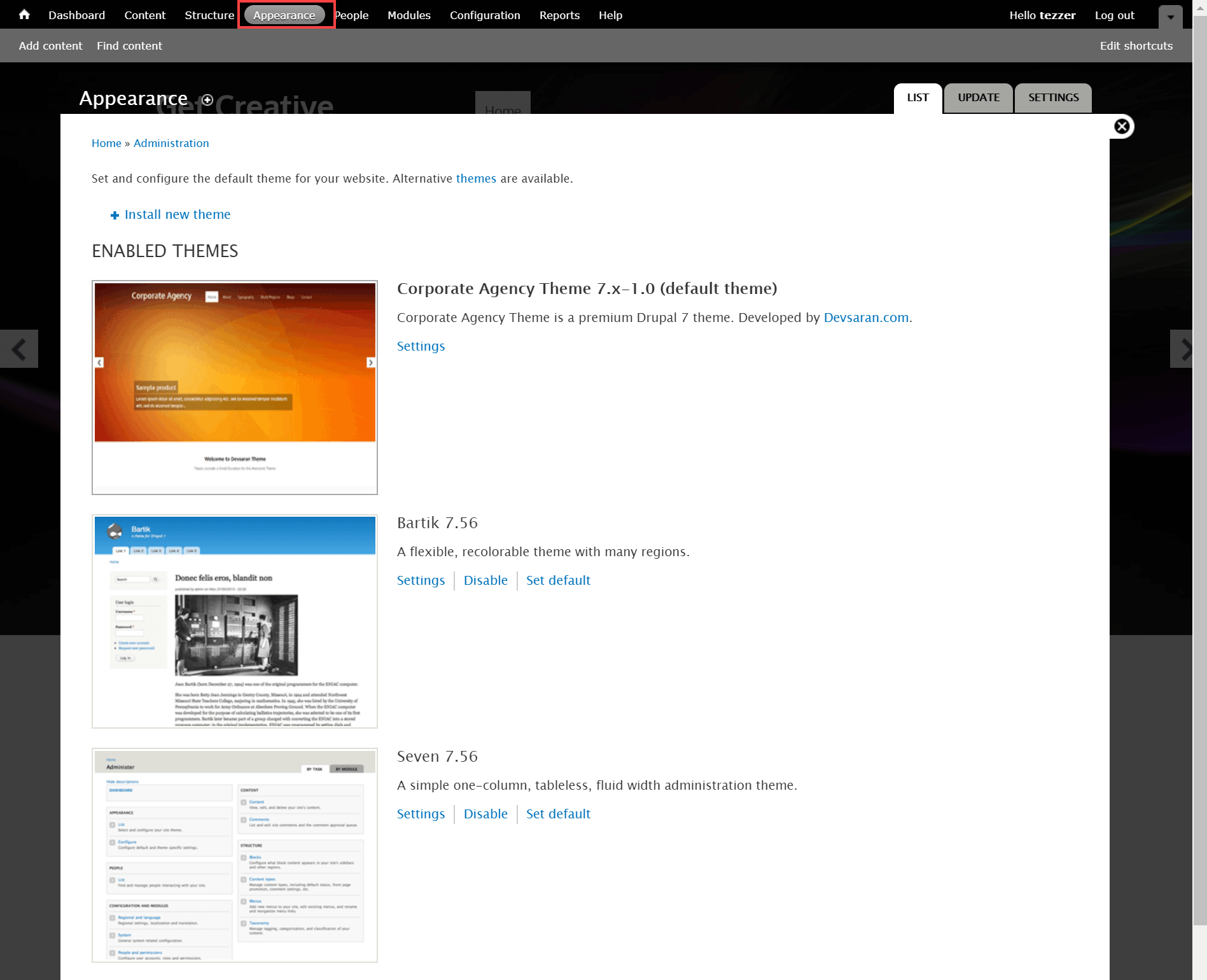Open the Help menu
The height and width of the screenshot is (980, 1207).
[x=610, y=15]
